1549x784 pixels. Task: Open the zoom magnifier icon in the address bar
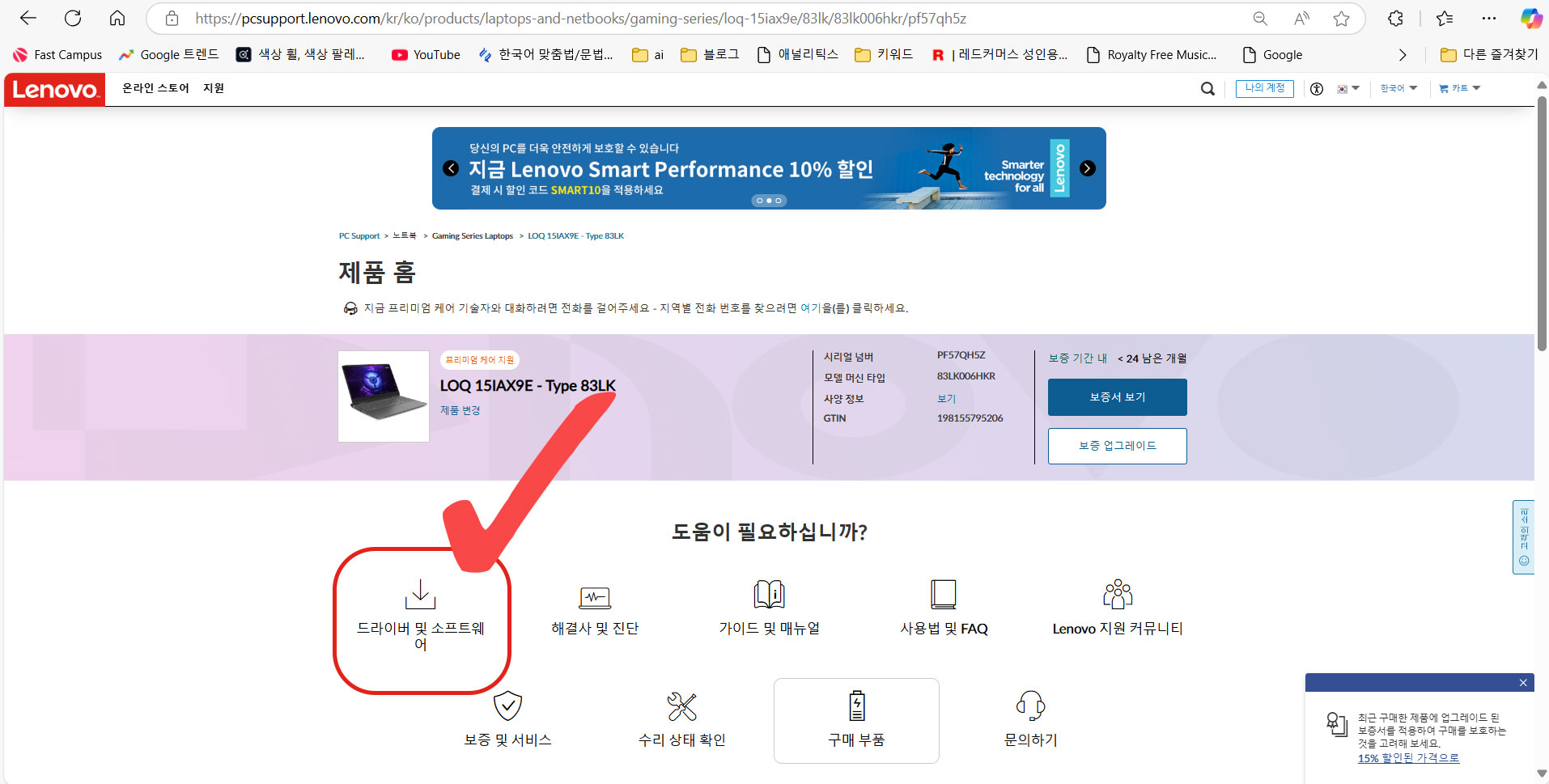tap(1260, 19)
